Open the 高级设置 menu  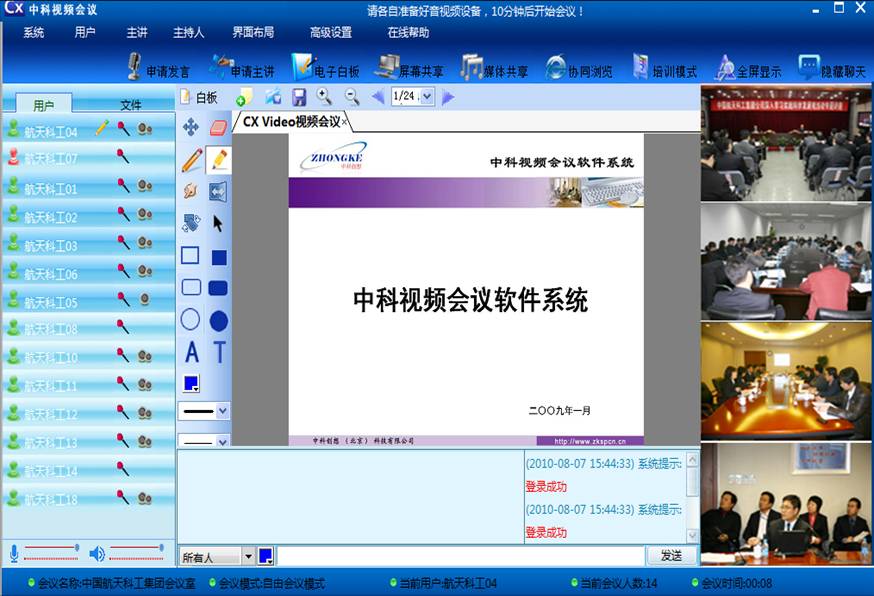pos(331,32)
